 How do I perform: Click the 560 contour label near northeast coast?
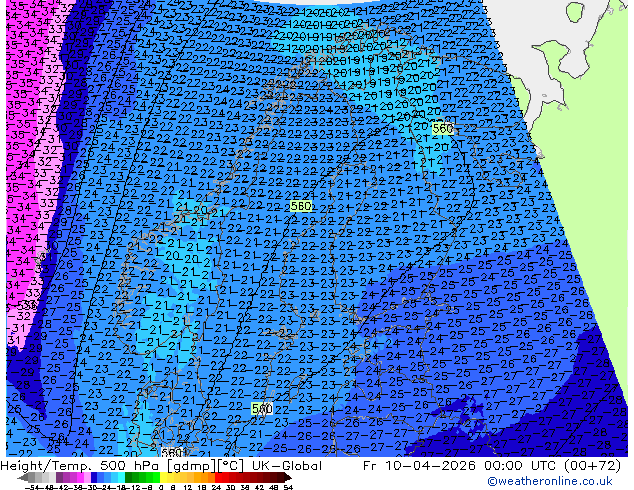tap(442, 129)
